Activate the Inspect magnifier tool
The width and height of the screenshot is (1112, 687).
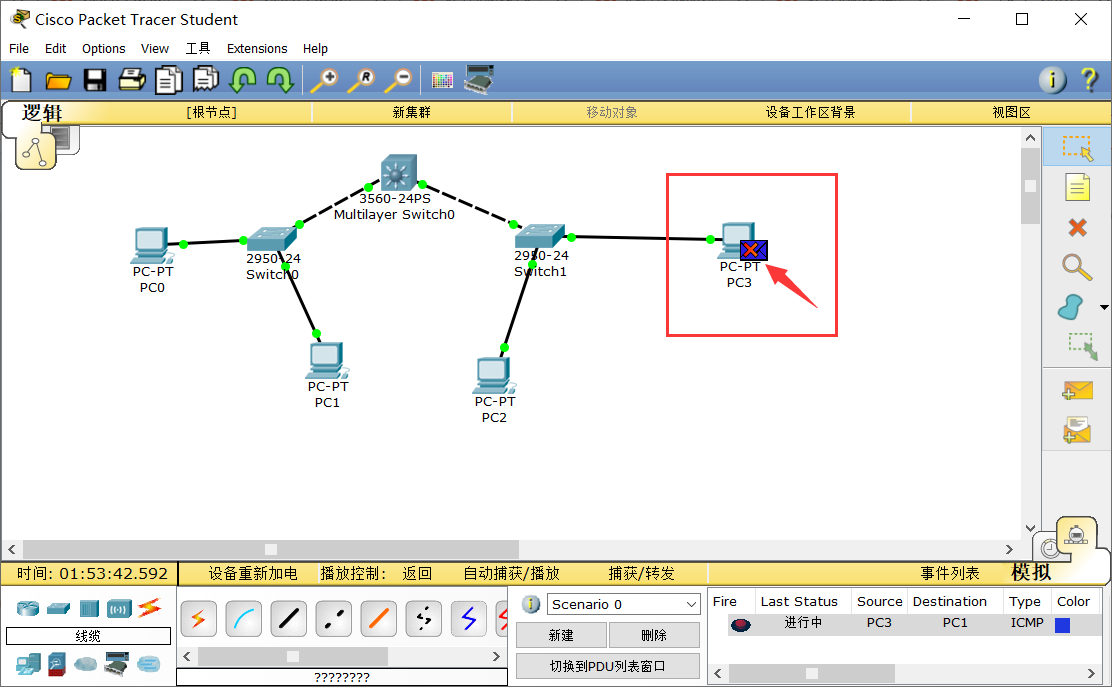tap(1077, 267)
